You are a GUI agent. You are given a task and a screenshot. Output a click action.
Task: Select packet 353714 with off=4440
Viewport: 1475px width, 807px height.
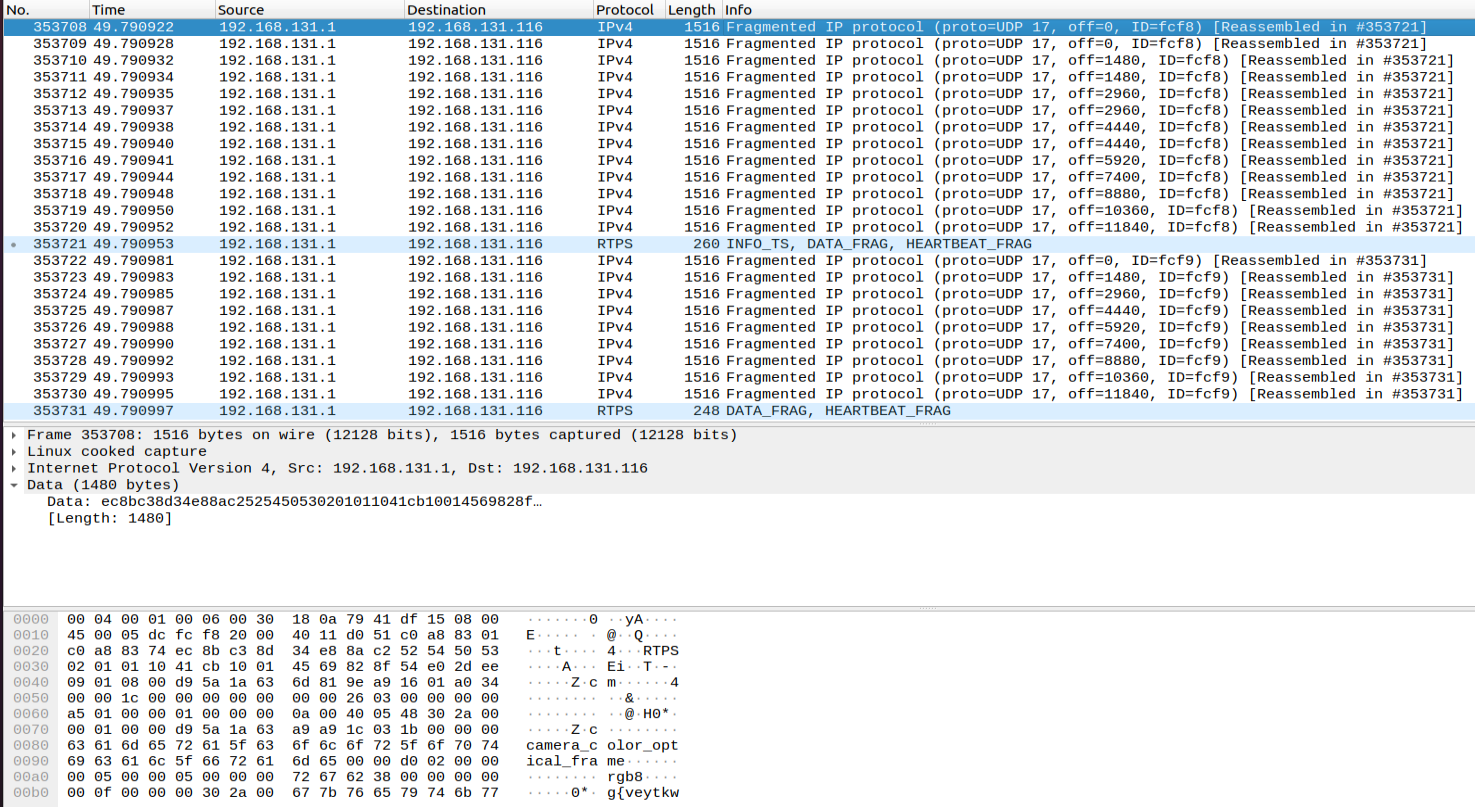tap(738, 127)
